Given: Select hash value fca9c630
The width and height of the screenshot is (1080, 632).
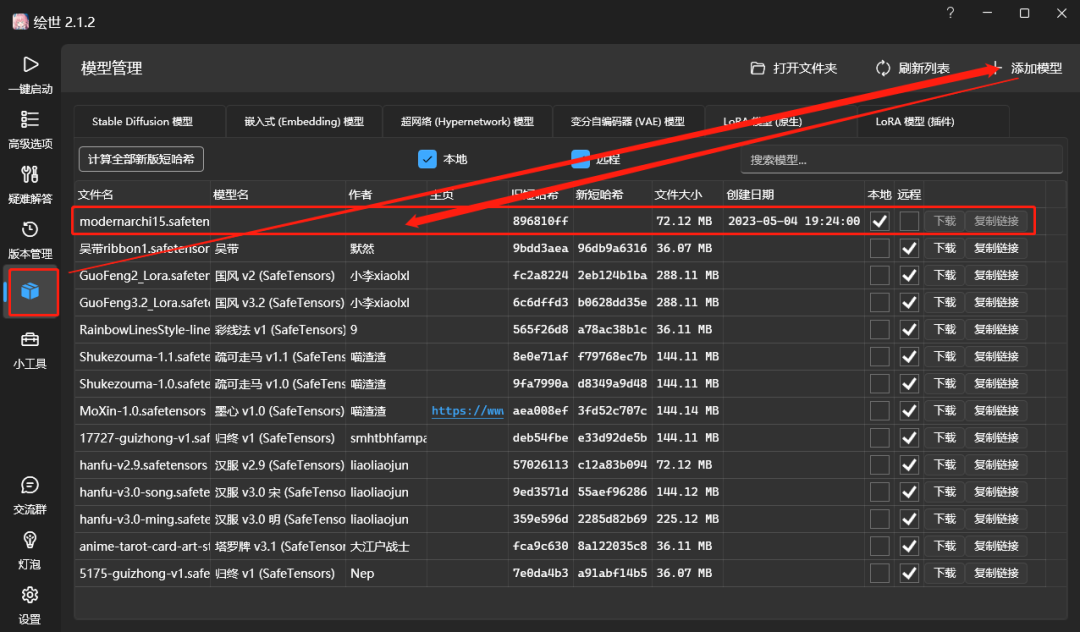Looking at the screenshot, I should point(541,546).
